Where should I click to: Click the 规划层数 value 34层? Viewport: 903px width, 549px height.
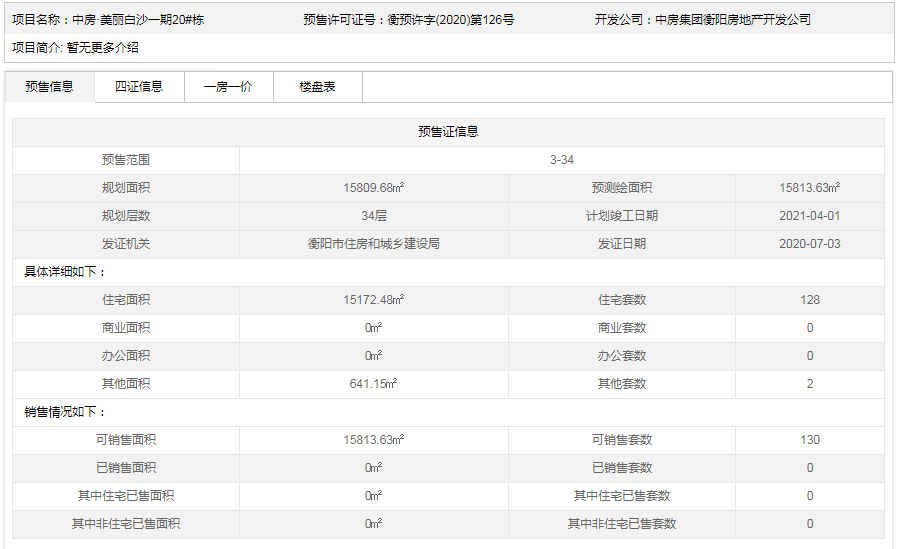click(373, 216)
